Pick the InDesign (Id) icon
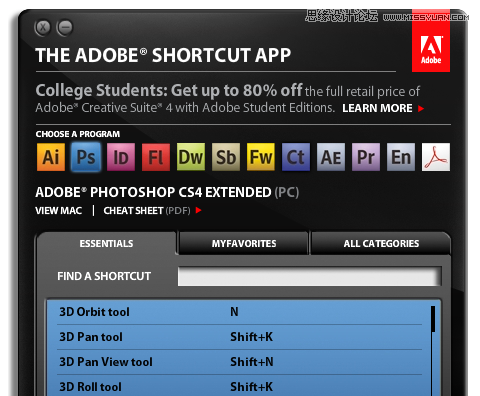Screen dimensions: 480x396 pos(121,157)
